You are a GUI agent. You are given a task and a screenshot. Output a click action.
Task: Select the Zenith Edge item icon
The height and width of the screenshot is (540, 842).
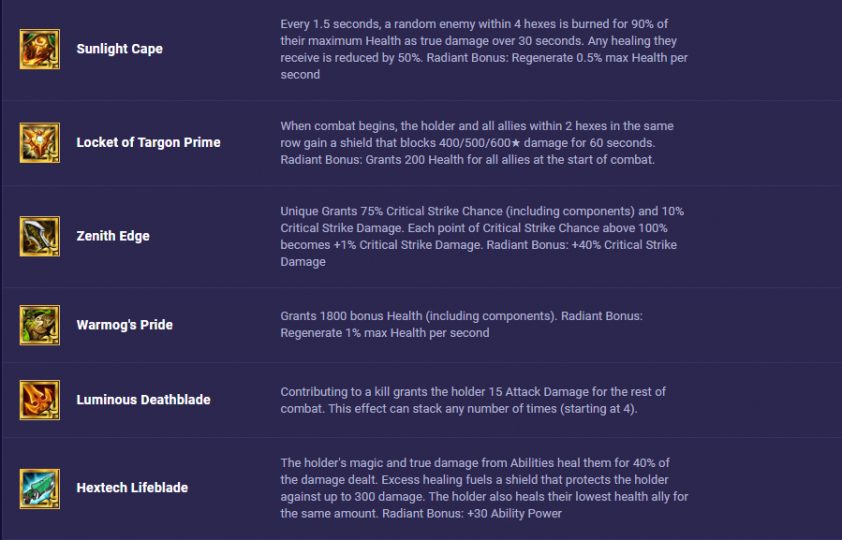40,236
